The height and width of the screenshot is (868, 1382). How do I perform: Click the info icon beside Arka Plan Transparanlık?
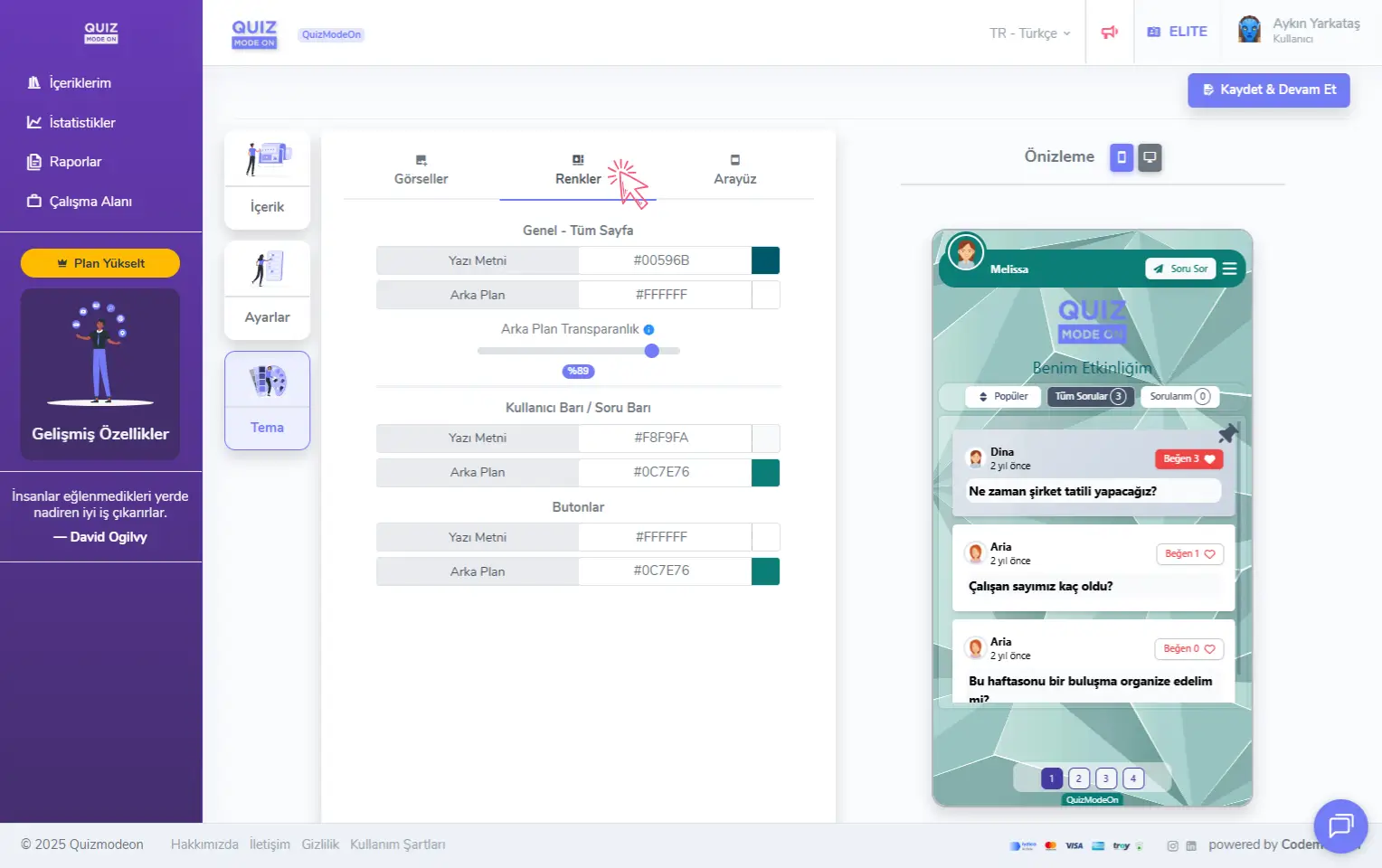click(x=648, y=330)
